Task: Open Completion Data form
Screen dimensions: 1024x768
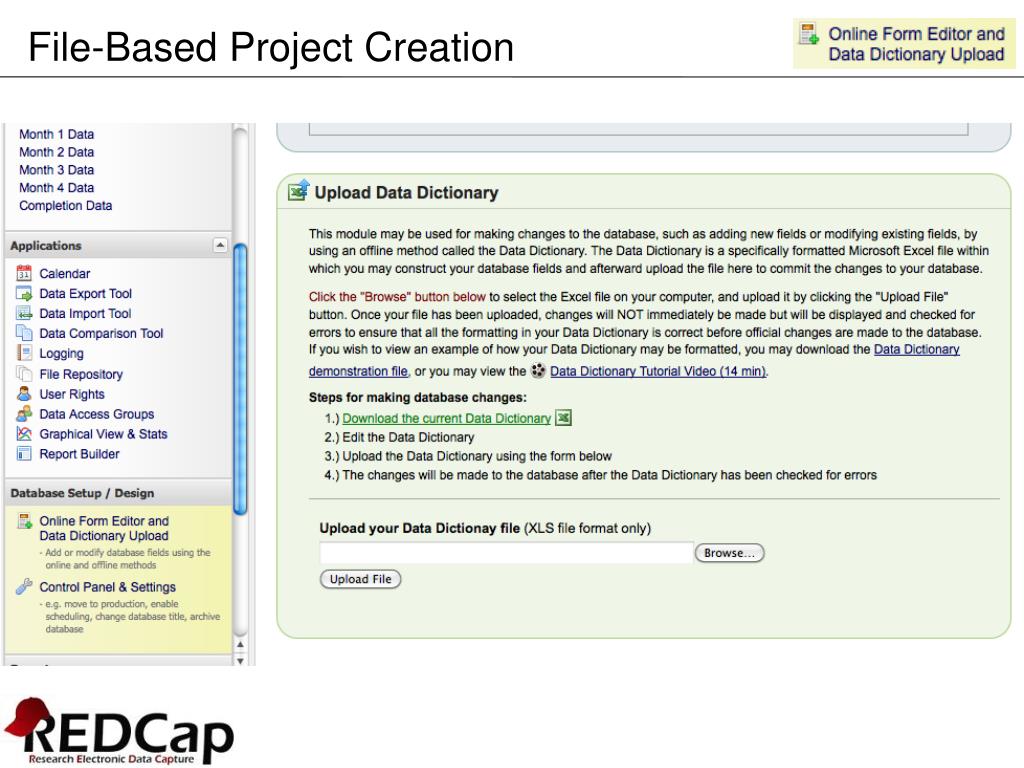Action: [x=65, y=206]
